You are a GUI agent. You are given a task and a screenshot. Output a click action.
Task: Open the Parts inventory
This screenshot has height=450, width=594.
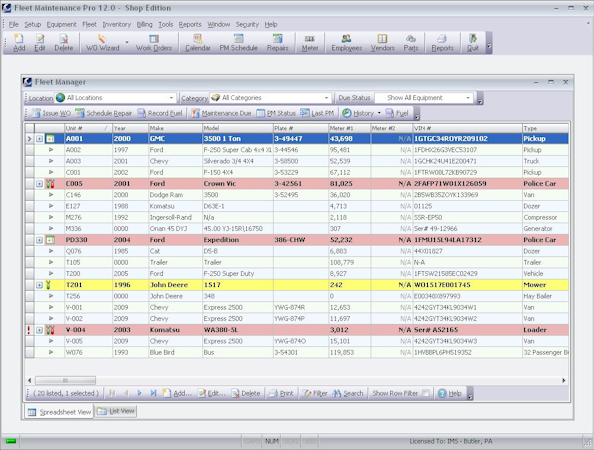[411, 42]
